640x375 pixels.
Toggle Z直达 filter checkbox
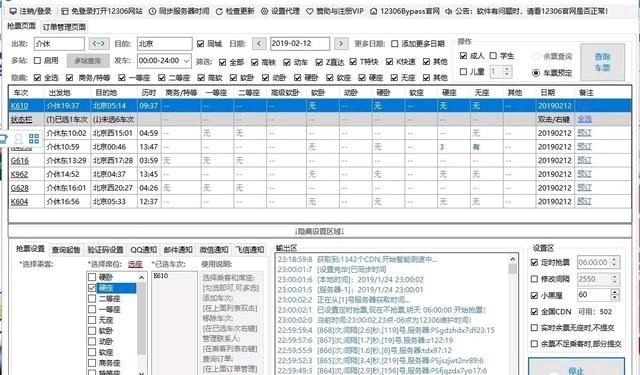tap(319, 62)
